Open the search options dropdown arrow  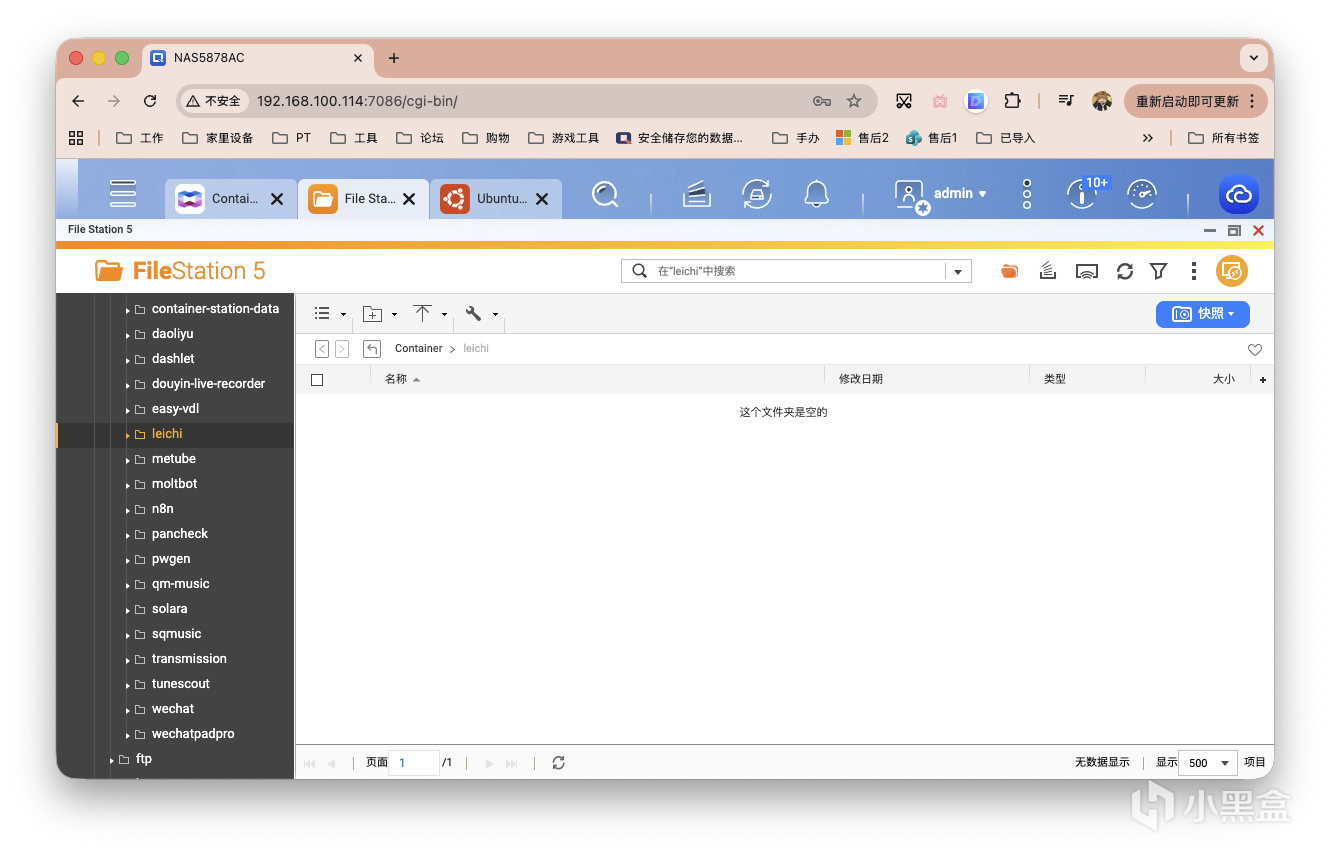tap(958, 271)
